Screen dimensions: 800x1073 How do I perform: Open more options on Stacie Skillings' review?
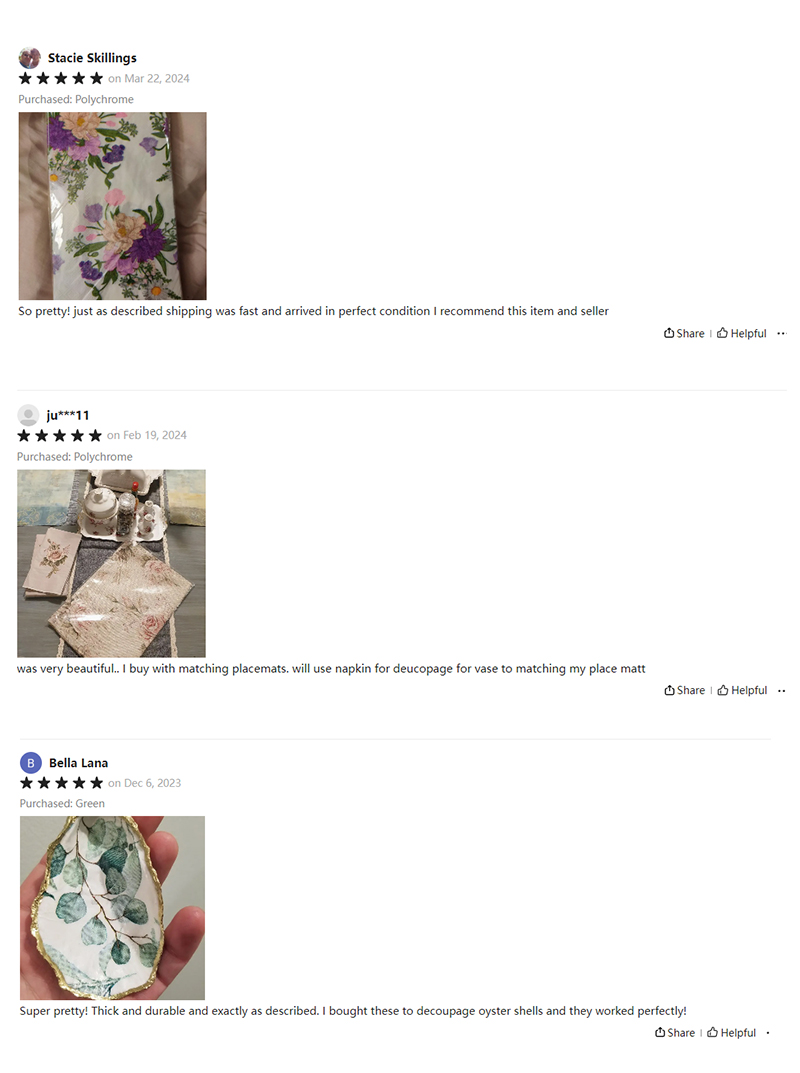tap(782, 333)
